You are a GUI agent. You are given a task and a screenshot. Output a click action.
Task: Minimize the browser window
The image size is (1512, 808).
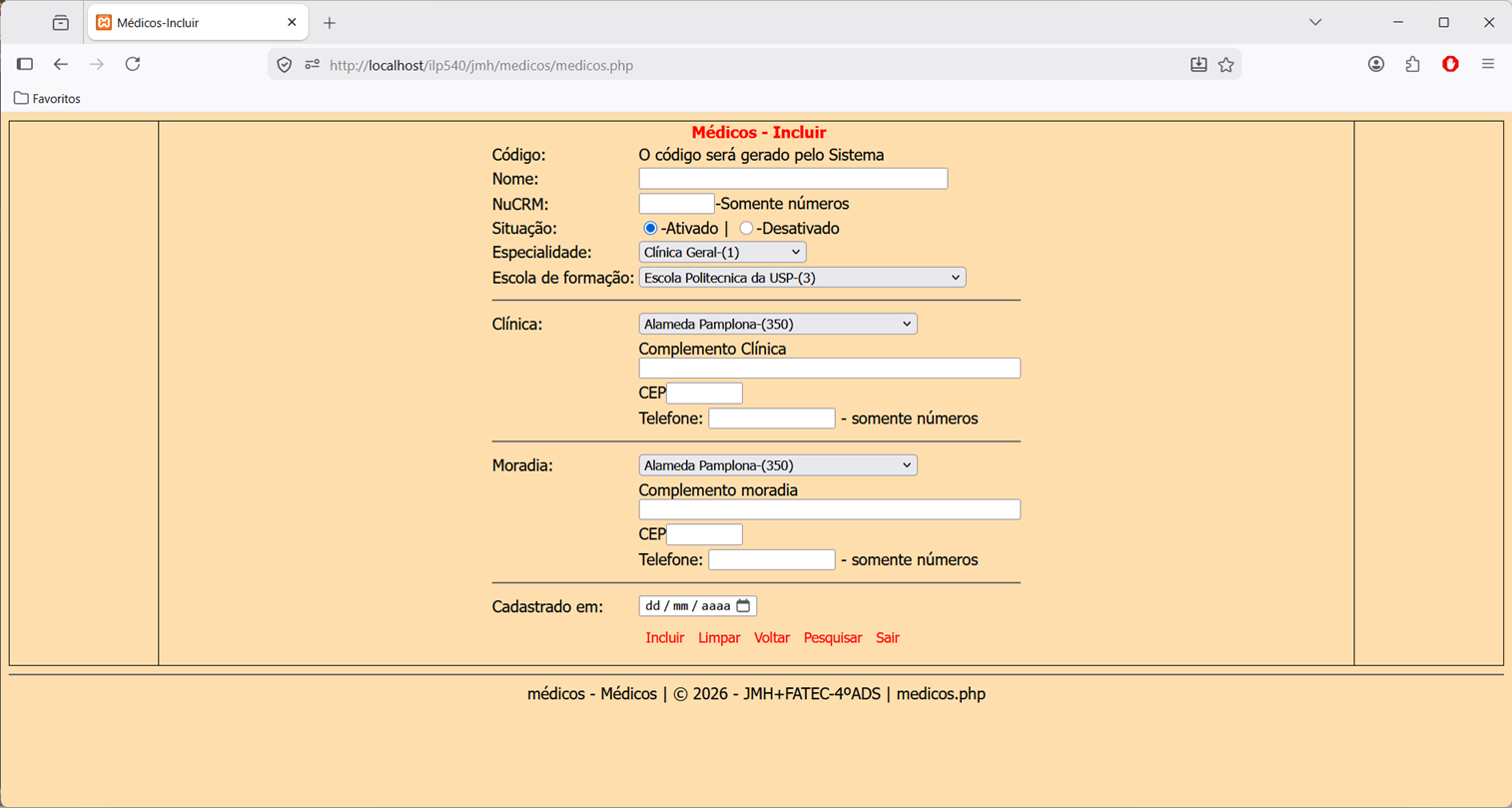(1398, 22)
